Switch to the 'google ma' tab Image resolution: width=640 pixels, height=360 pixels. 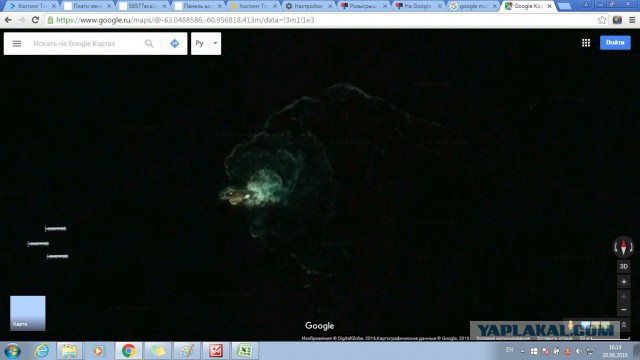pos(473,6)
